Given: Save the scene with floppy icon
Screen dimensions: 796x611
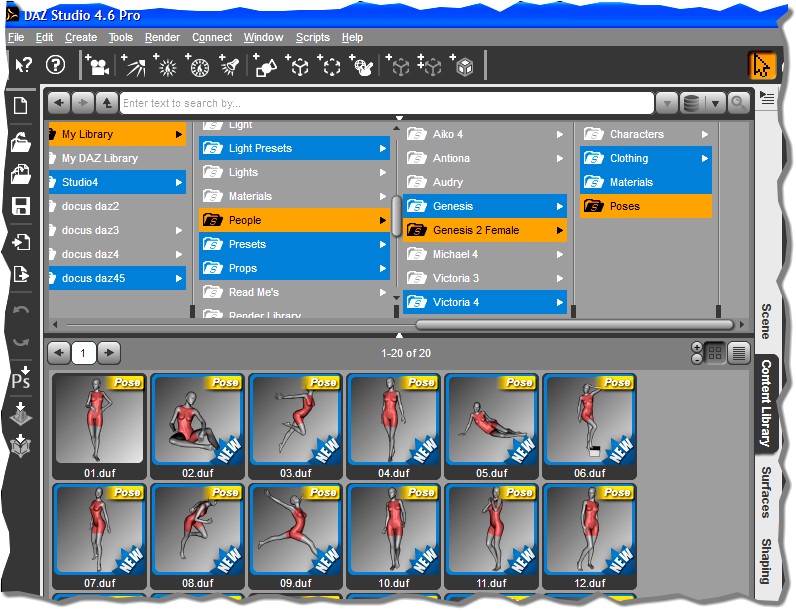Looking at the screenshot, I should click(21, 206).
